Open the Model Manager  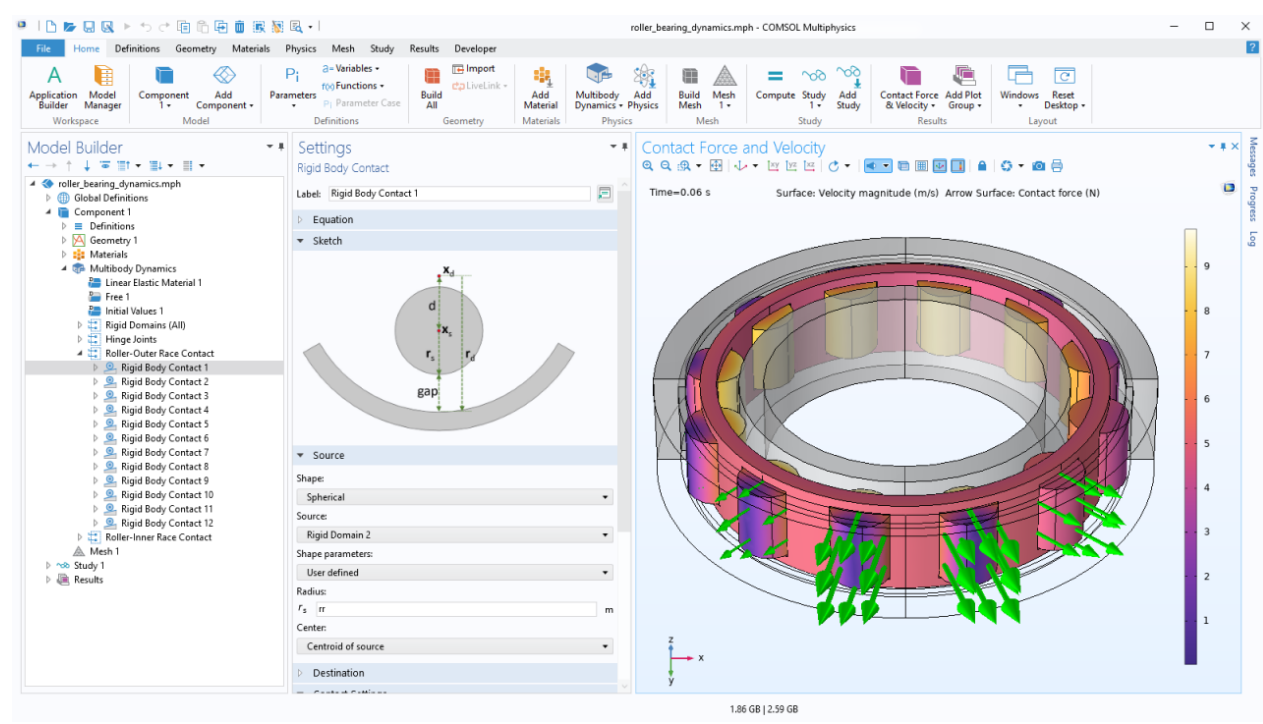[103, 86]
